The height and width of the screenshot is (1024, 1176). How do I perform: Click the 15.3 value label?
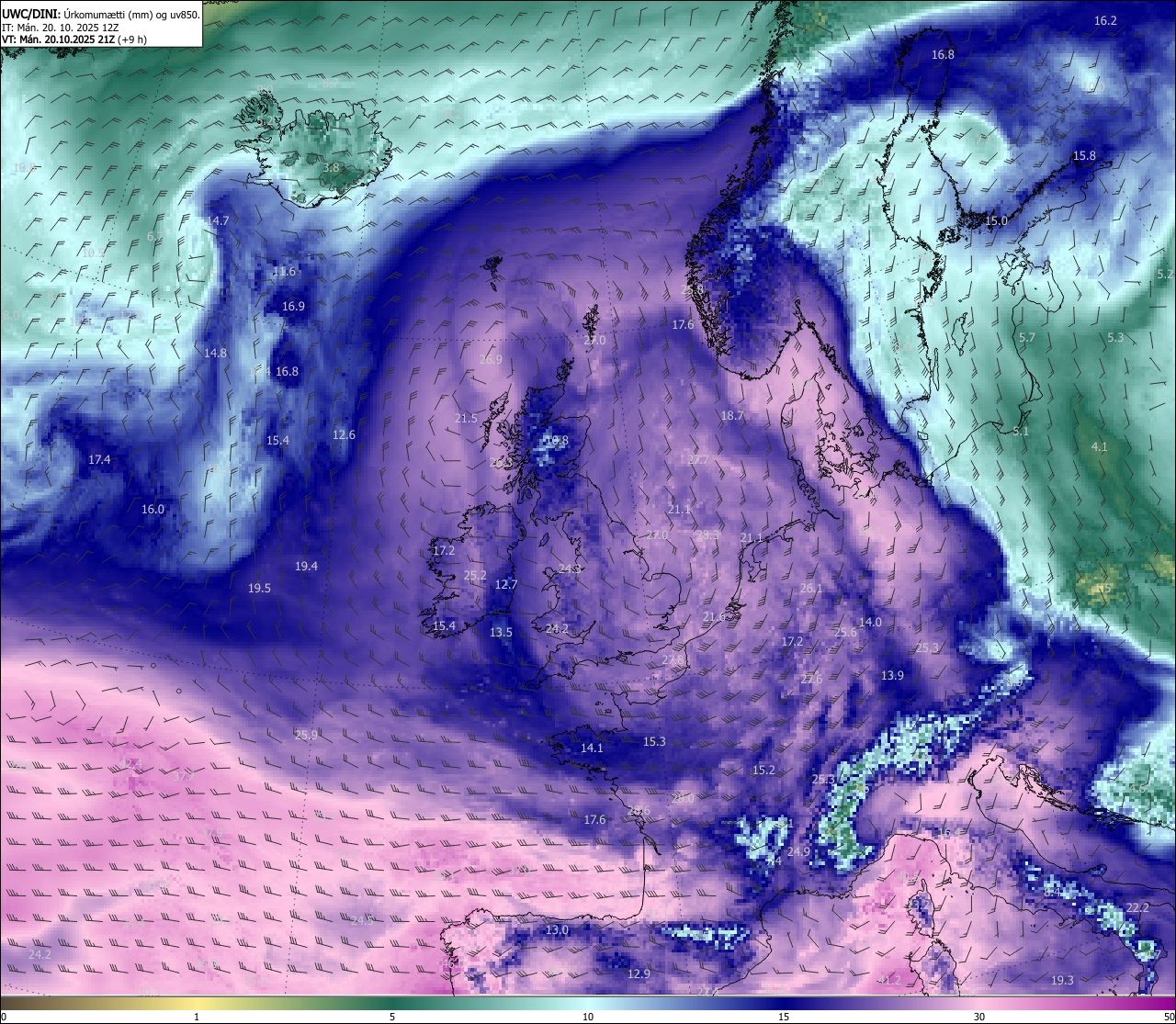click(654, 741)
